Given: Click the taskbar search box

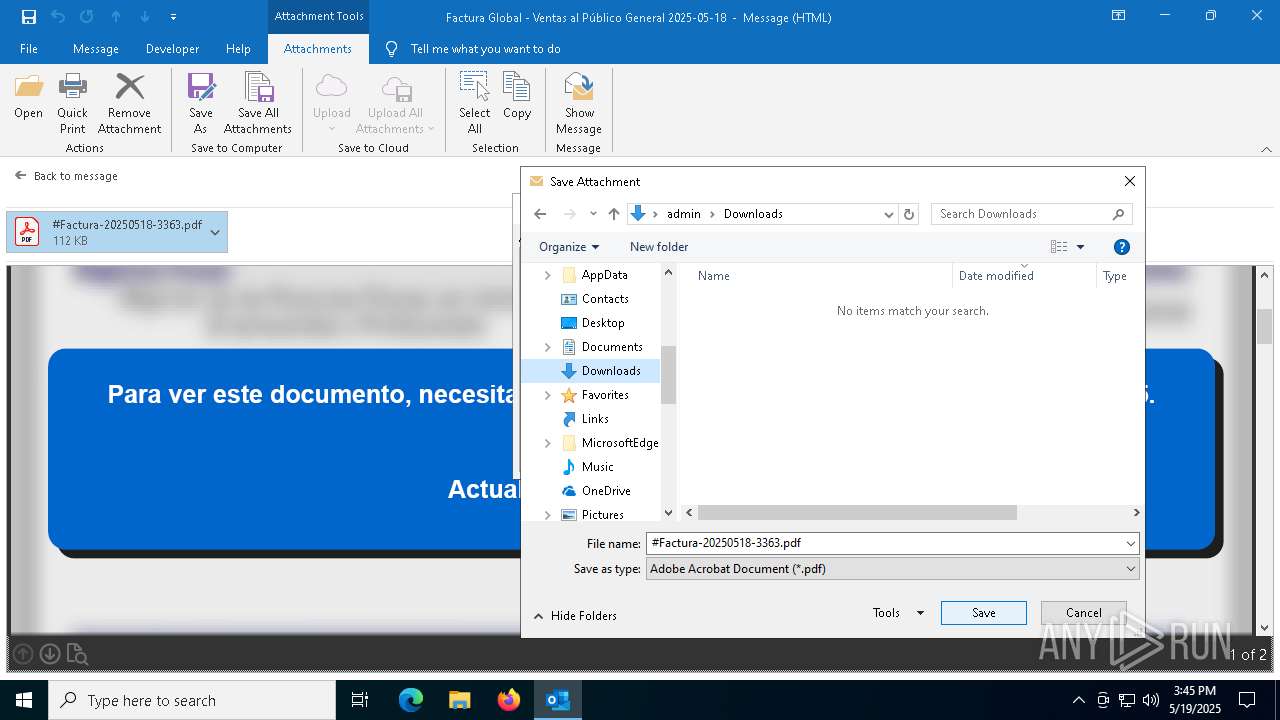Looking at the screenshot, I should coord(192,700).
